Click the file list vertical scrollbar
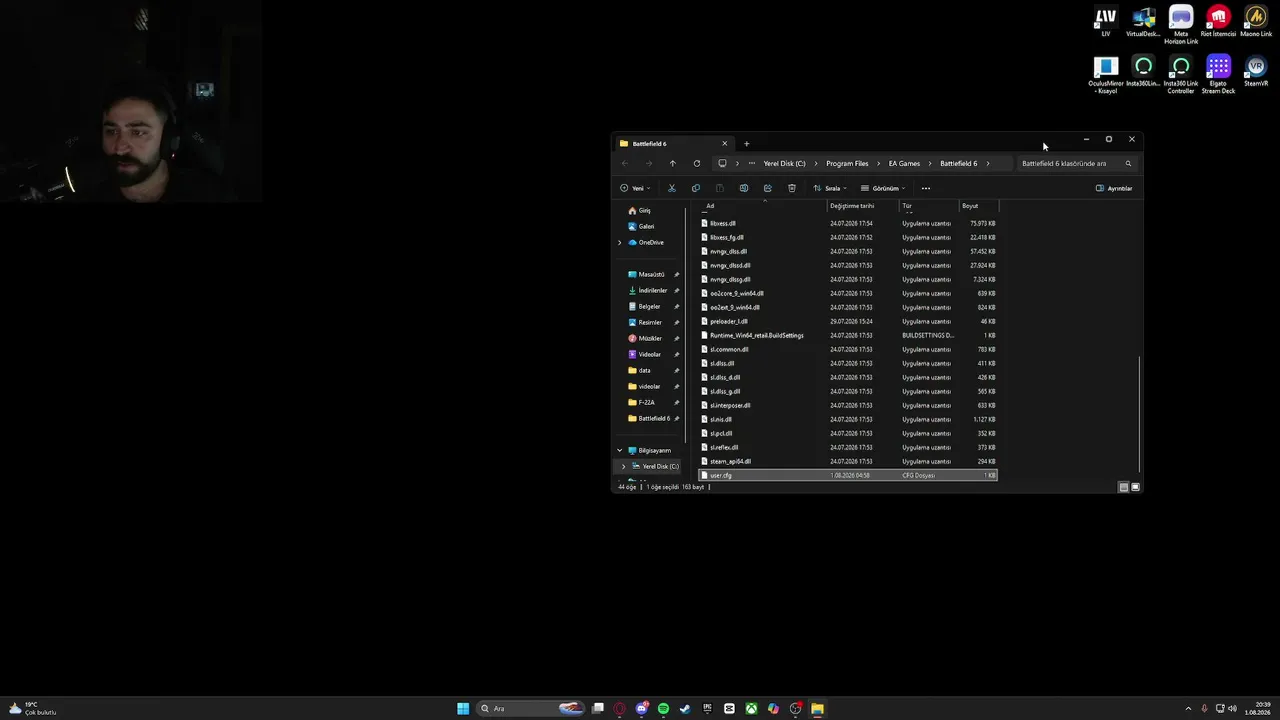Image resolution: width=1280 pixels, height=720 pixels. pyautogui.click(x=1140, y=412)
